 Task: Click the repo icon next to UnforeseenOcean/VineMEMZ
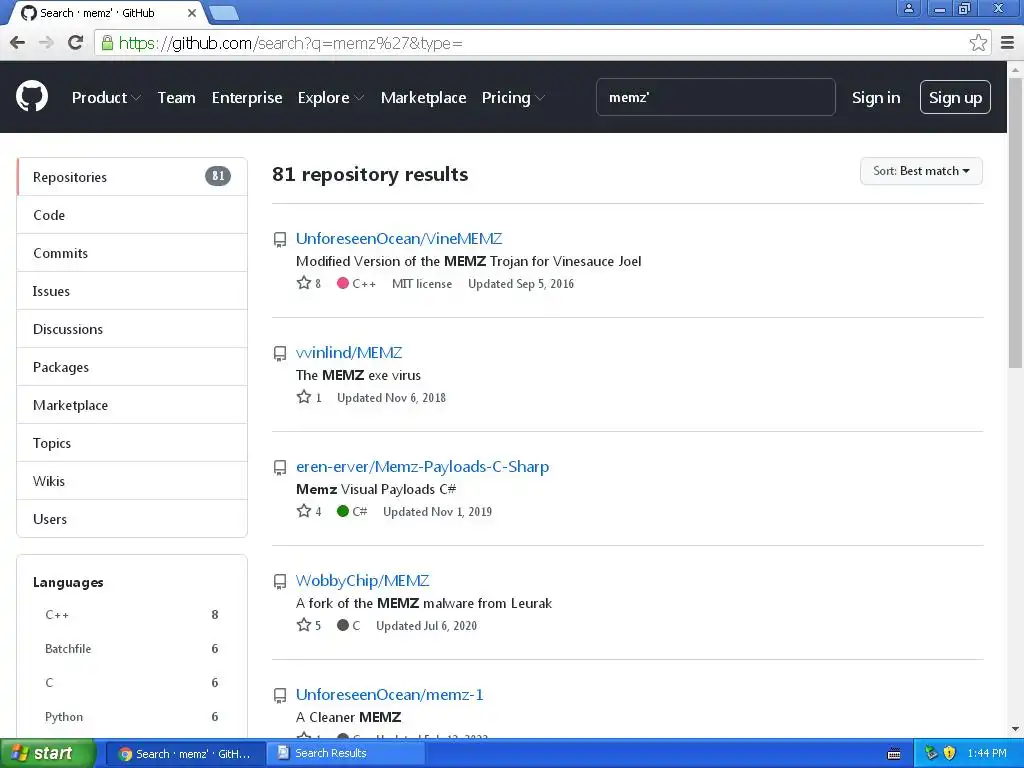click(x=280, y=240)
